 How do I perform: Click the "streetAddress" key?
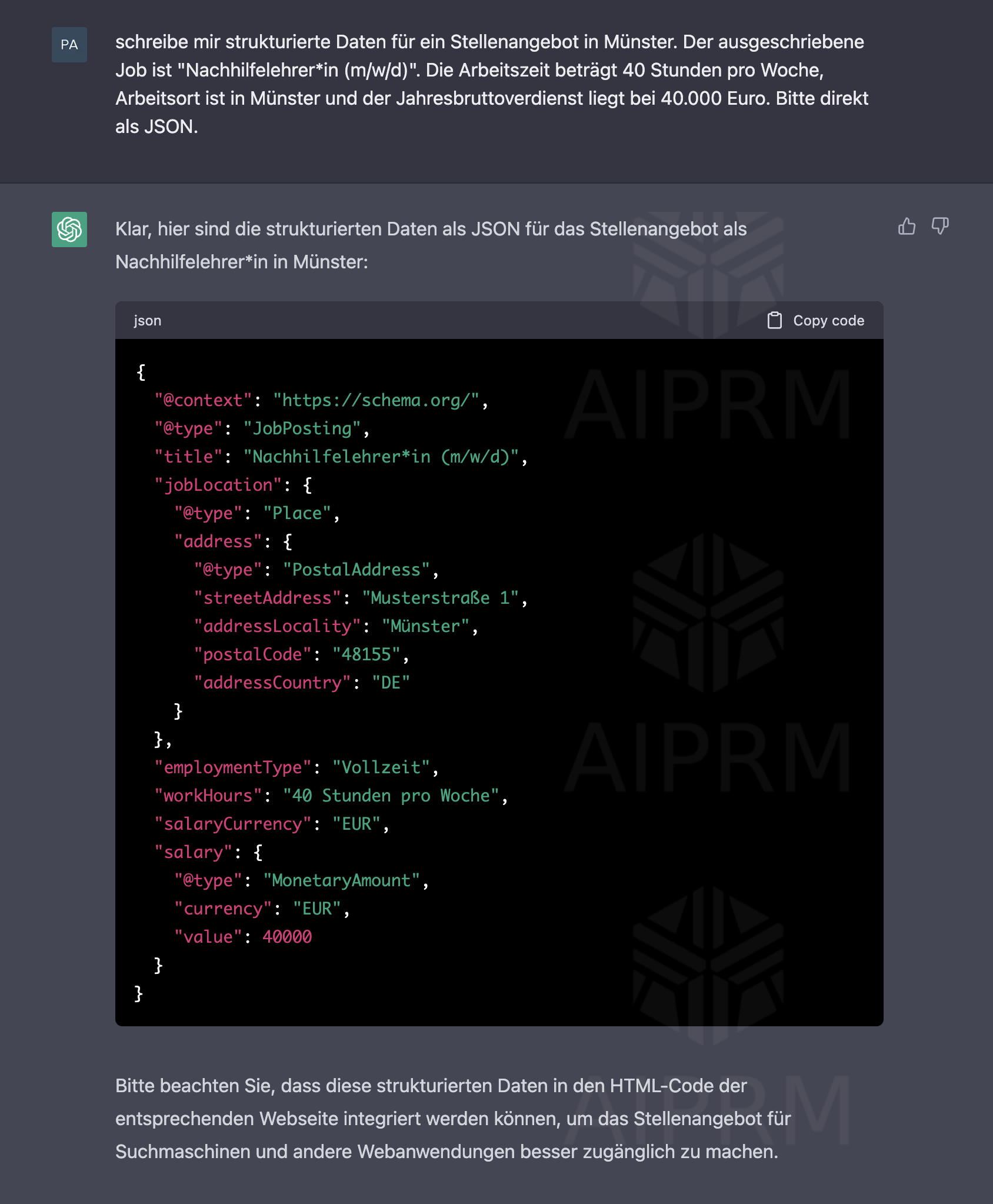tap(267, 598)
